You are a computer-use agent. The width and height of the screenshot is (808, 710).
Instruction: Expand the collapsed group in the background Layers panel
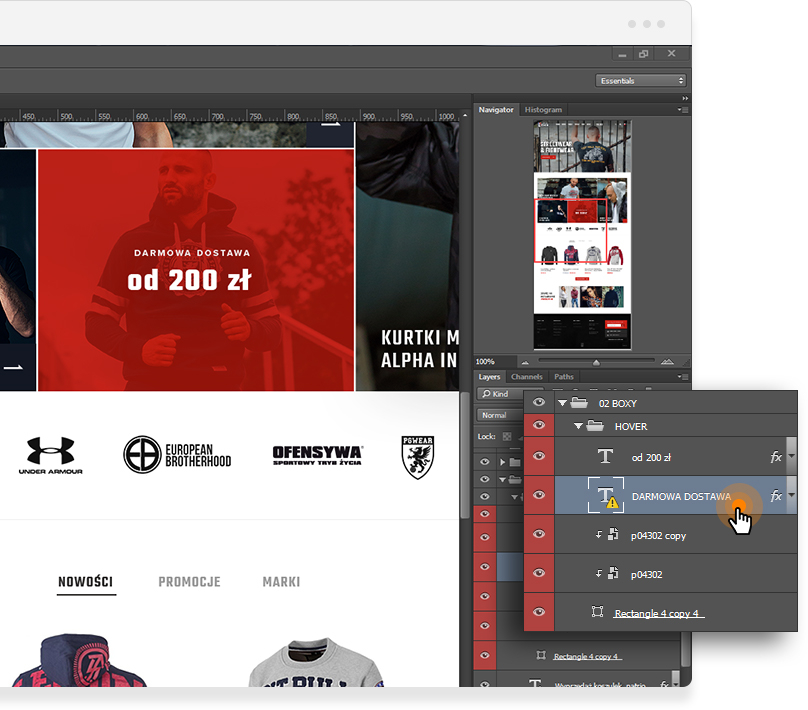pyautogui.click(x=502, y=462)
